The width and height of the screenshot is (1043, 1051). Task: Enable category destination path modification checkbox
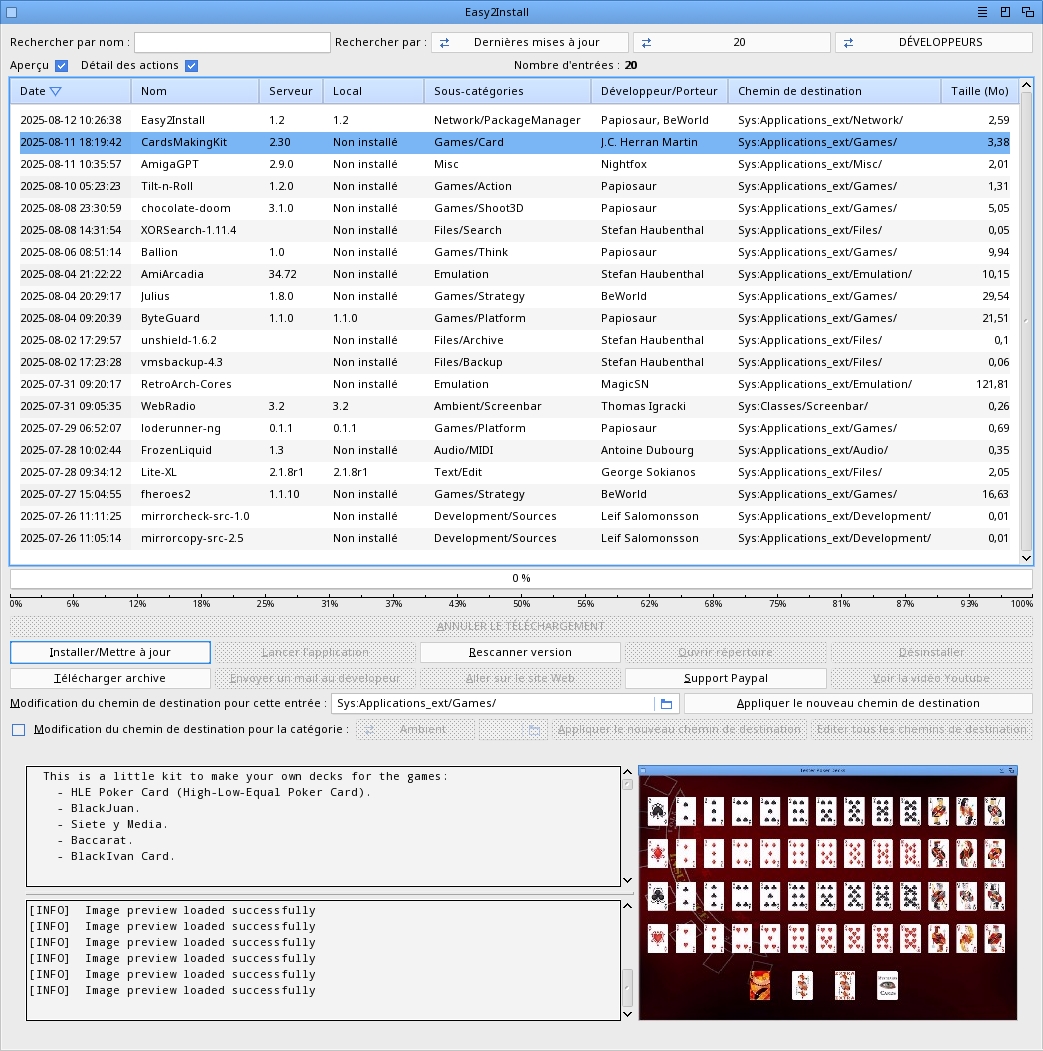[18, 730]
